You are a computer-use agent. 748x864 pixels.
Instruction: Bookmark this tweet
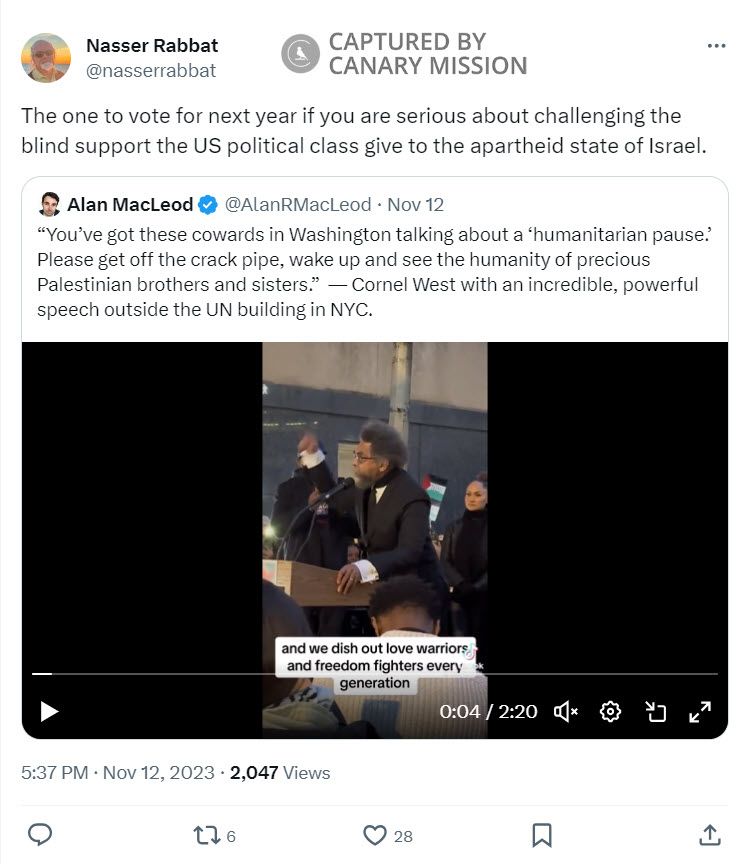[539, 832]
